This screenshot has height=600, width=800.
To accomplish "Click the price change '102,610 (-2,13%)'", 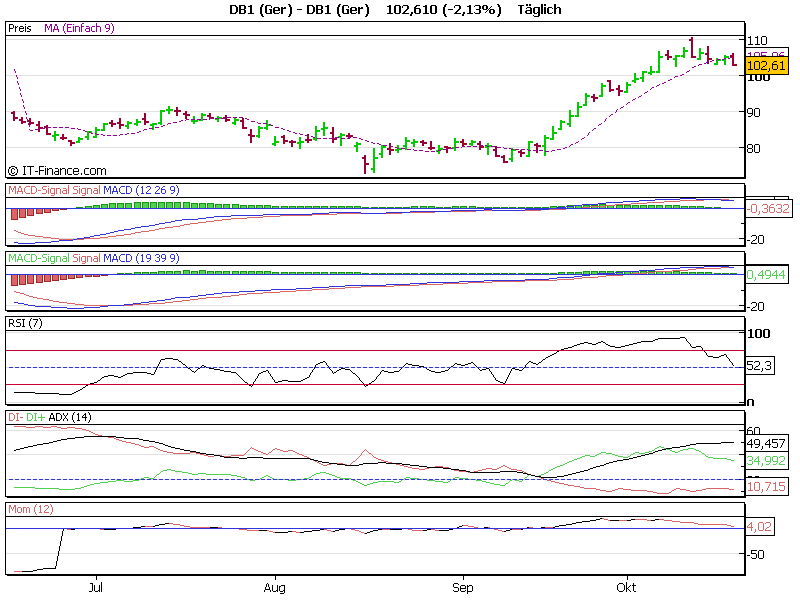I will pyautogui.click(x=443, y=10).
